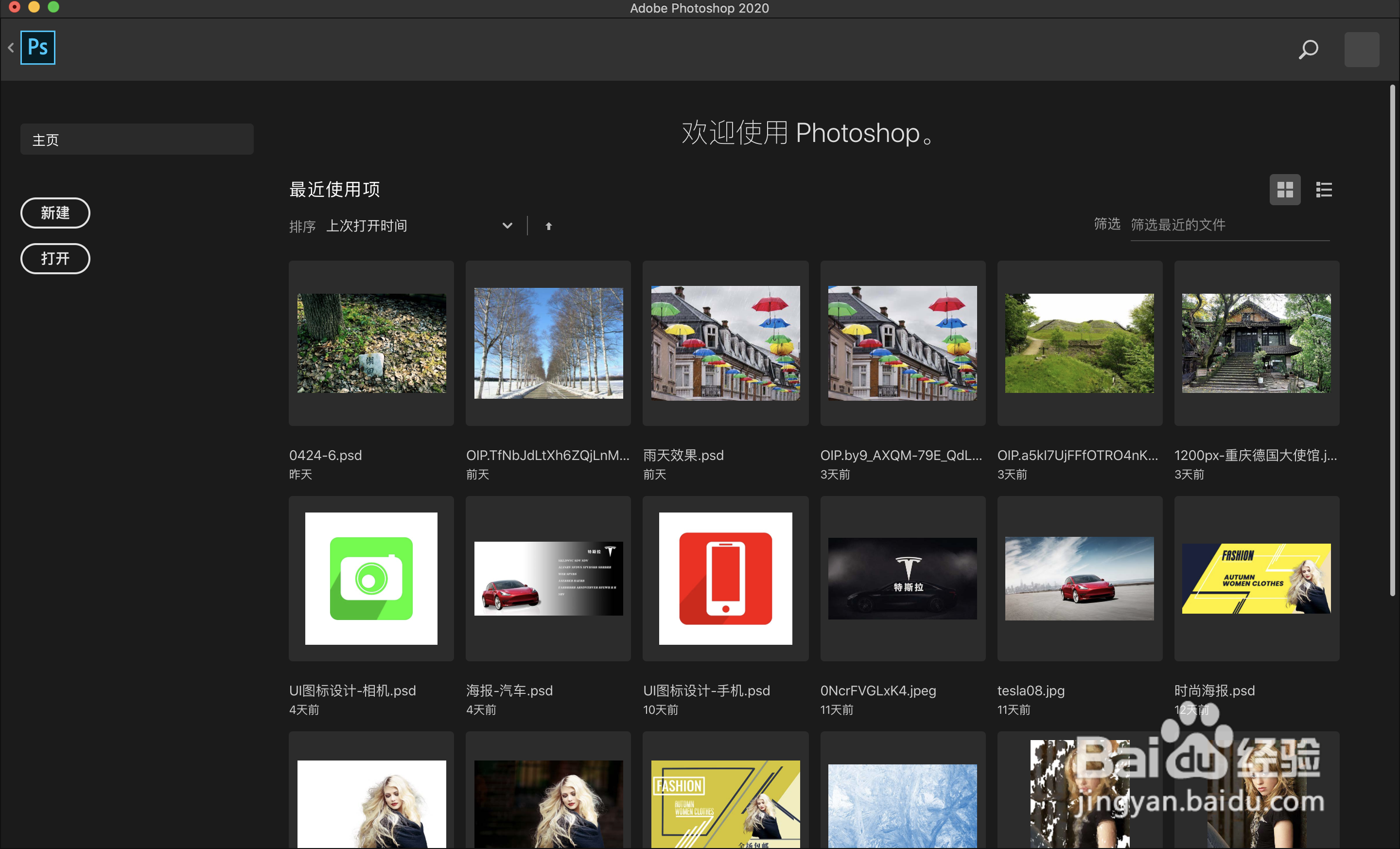Open the search magnifier icon
The width and height of the screenshot is (1400, 849).
(x=1308, y=50)
